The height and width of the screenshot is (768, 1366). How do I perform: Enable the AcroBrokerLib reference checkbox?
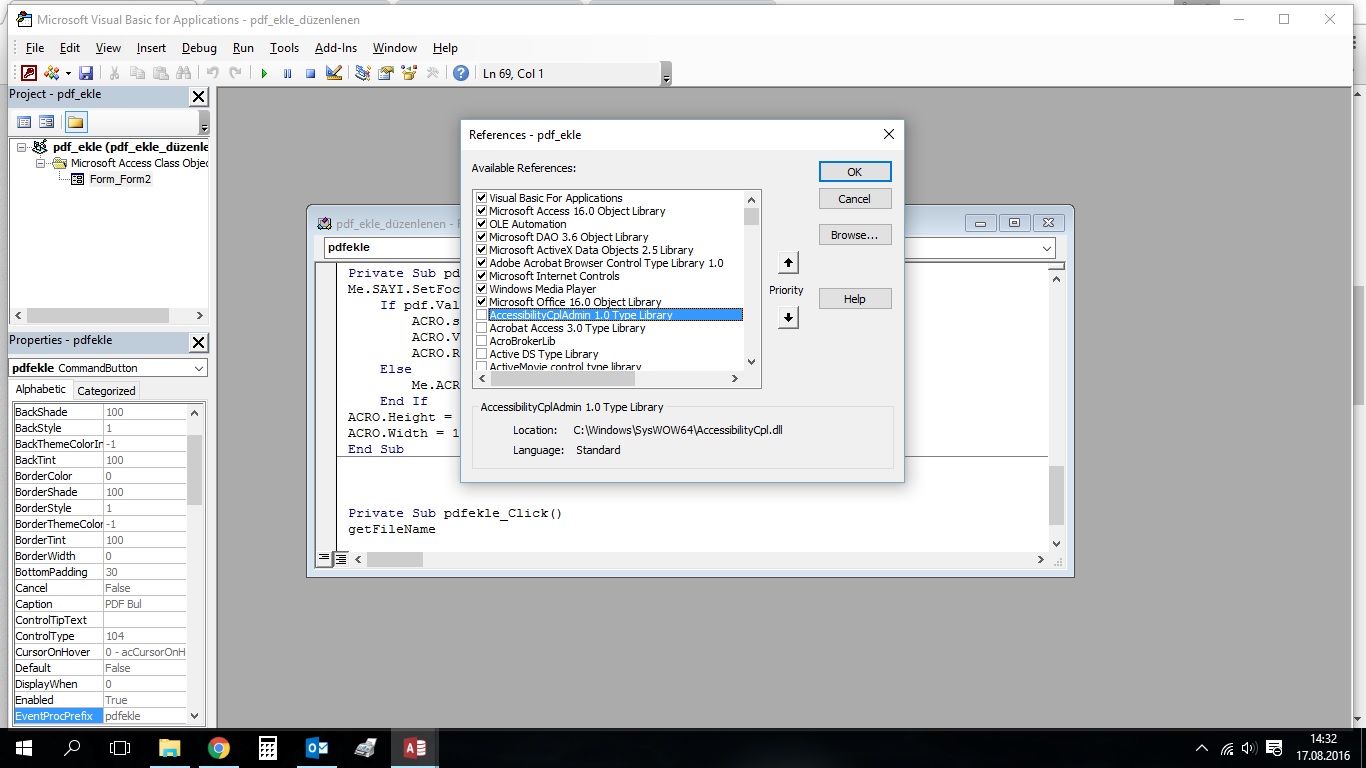(x=482, y=341)
